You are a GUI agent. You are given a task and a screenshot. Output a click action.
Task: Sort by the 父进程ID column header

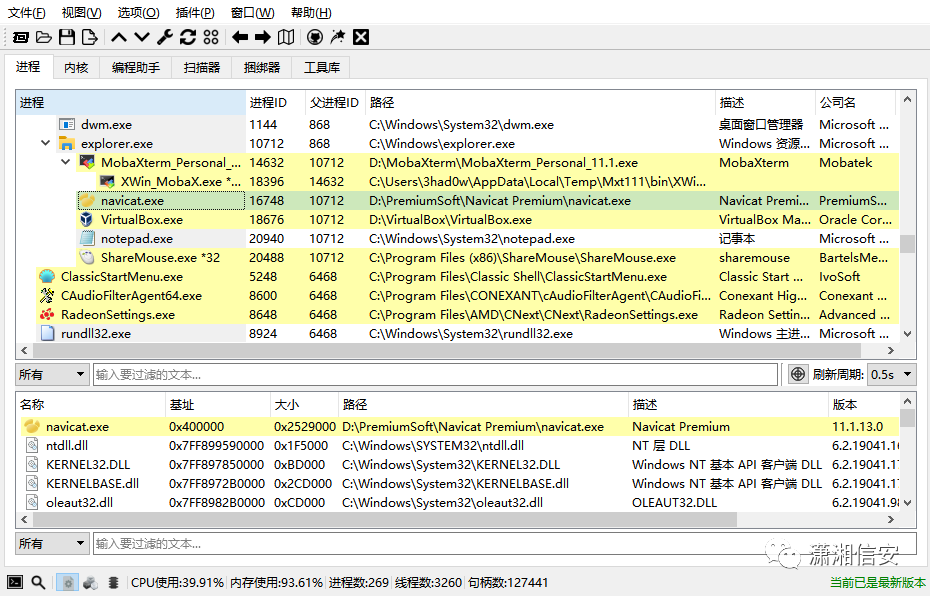335,103
